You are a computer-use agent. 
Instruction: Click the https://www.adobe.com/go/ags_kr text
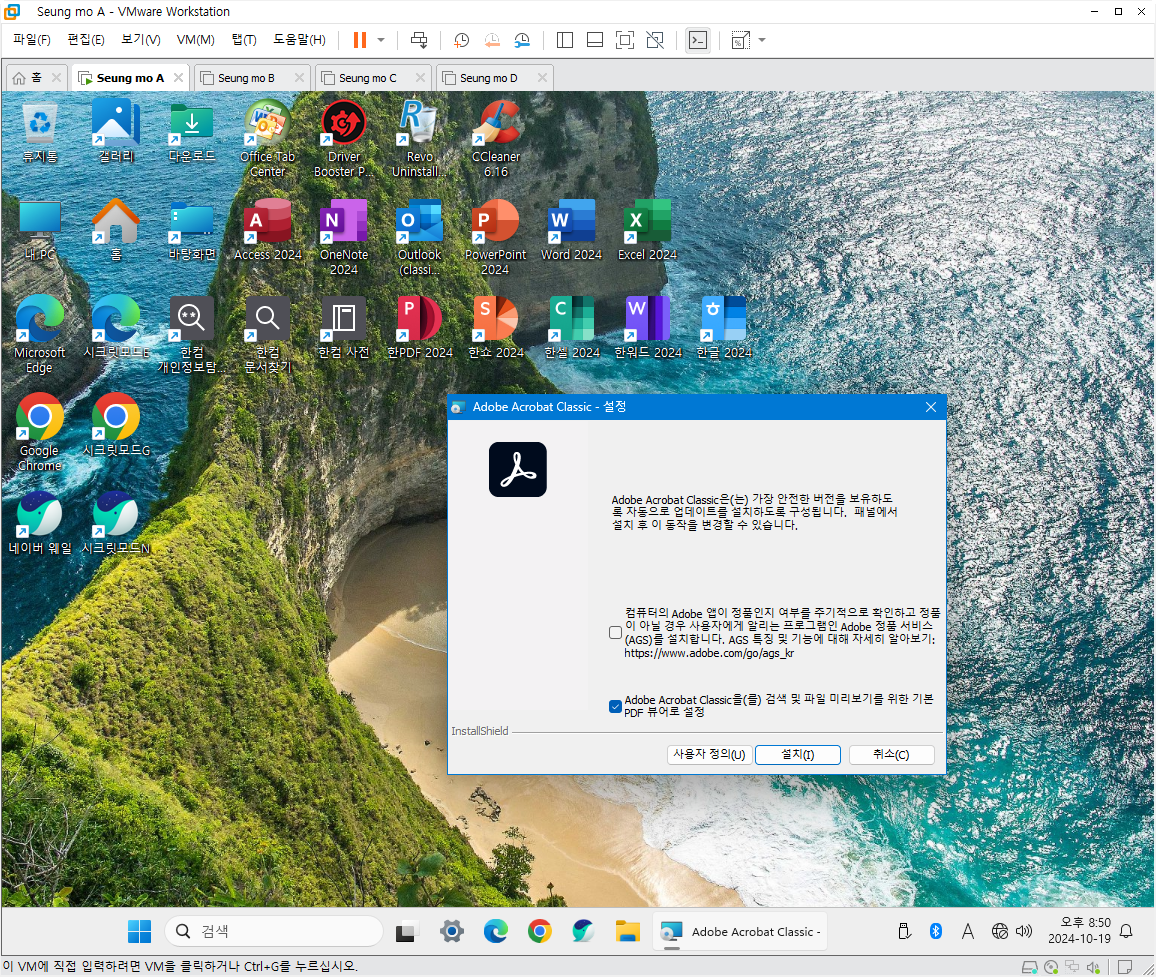click(x=709, y=653)
